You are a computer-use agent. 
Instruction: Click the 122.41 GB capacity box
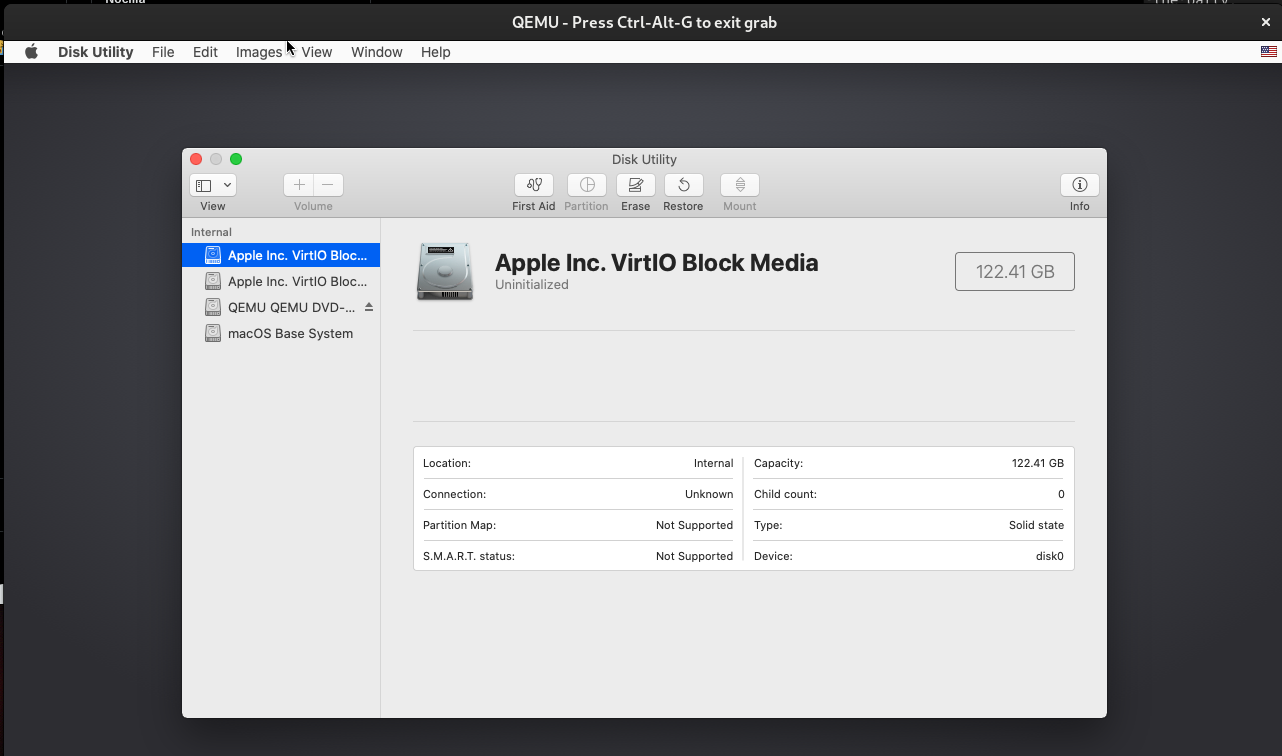(1015, 271)
